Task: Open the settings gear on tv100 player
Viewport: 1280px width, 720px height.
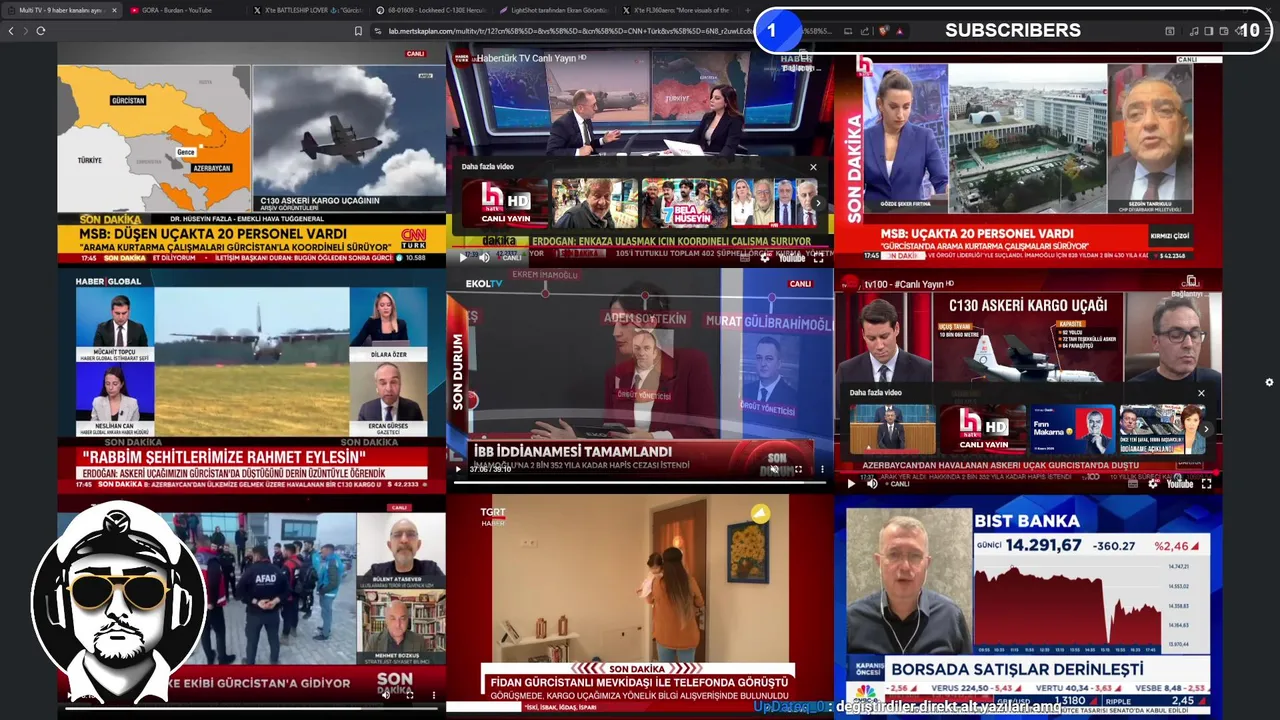Action: coord(1155,483)
